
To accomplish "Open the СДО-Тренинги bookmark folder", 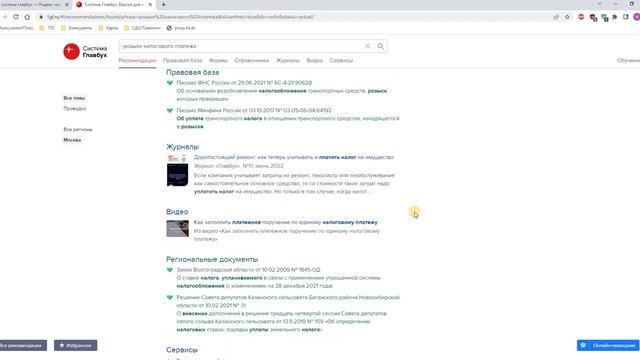I will pos(142,28).
